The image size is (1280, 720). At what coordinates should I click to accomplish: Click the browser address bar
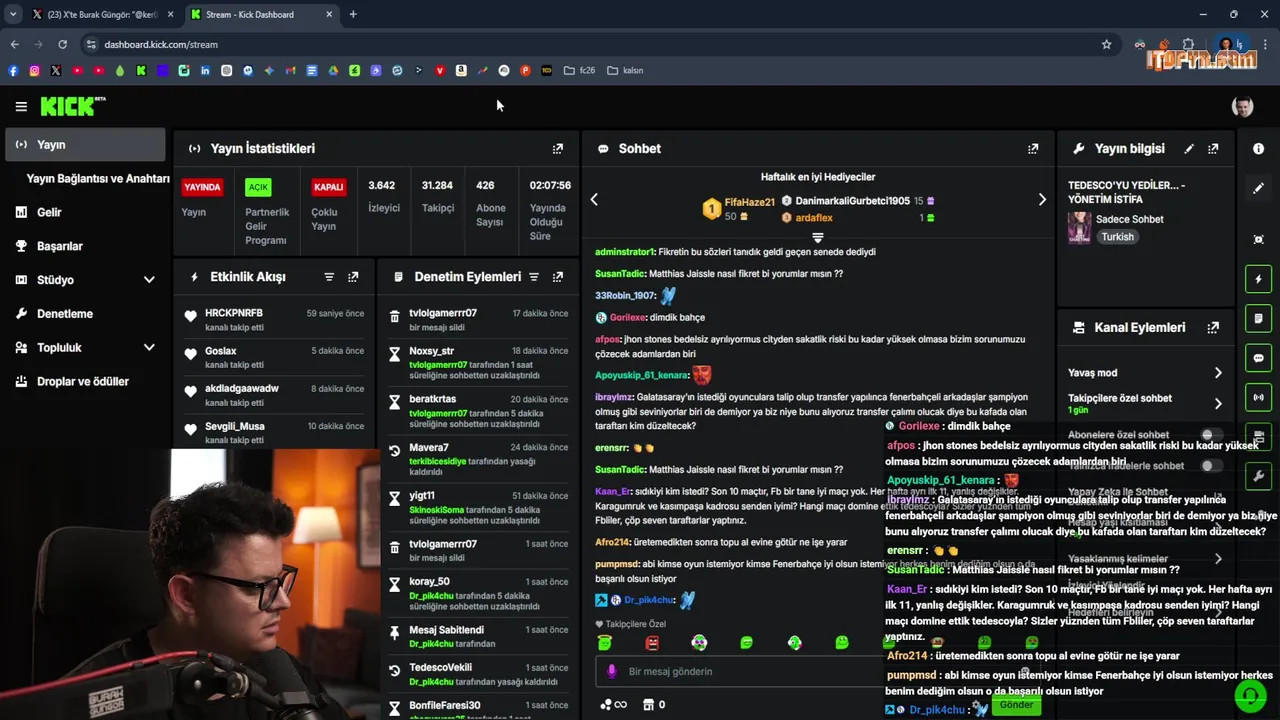point(590,44)
